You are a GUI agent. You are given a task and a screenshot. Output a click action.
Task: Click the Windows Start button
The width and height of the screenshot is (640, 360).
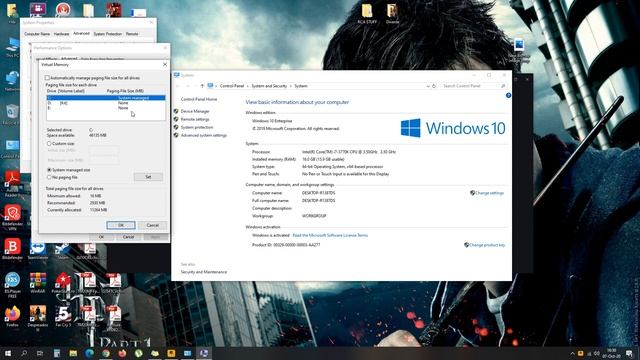[8, 353]
